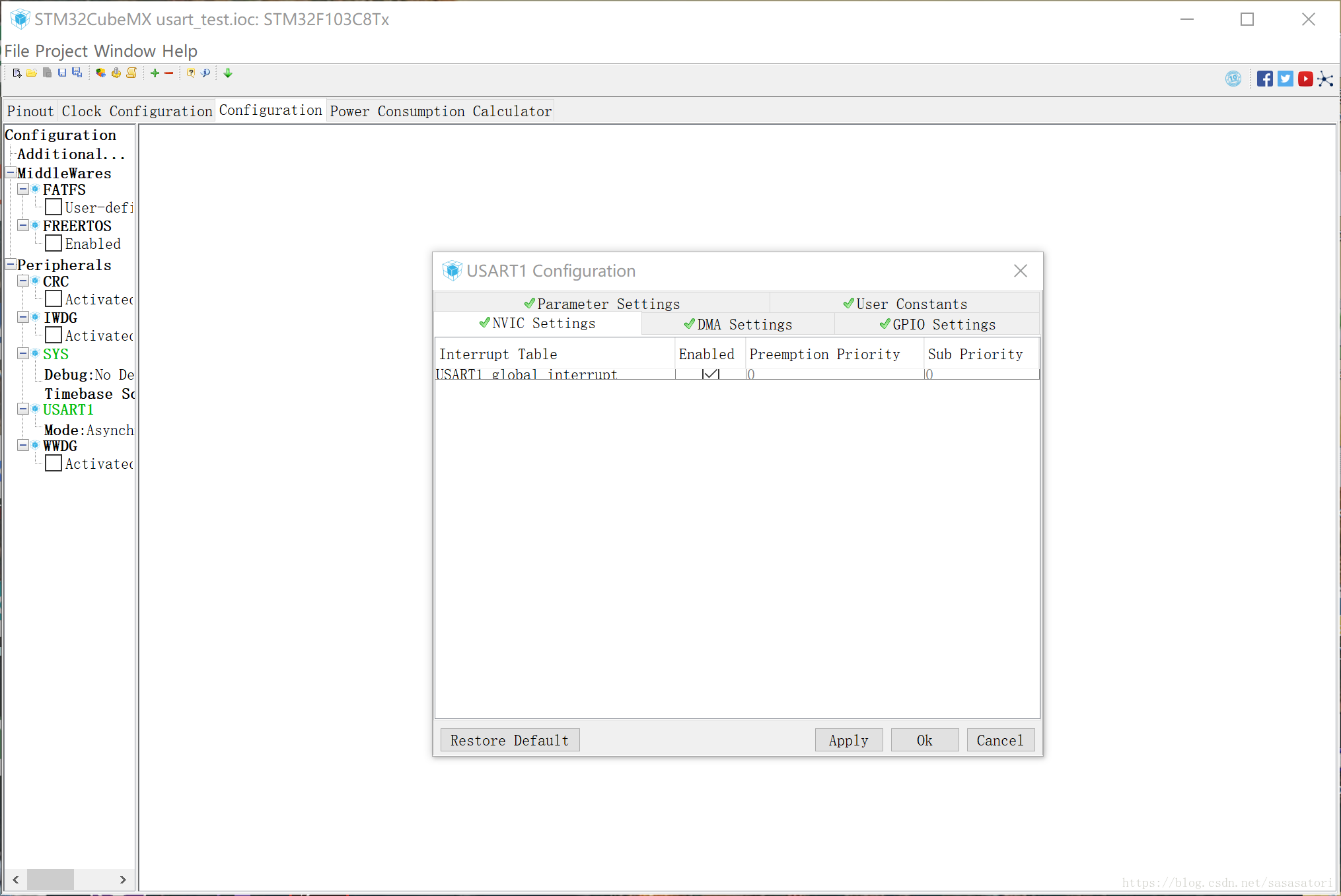Select the Preemption Priority value cell

click(x=835, y=374)
